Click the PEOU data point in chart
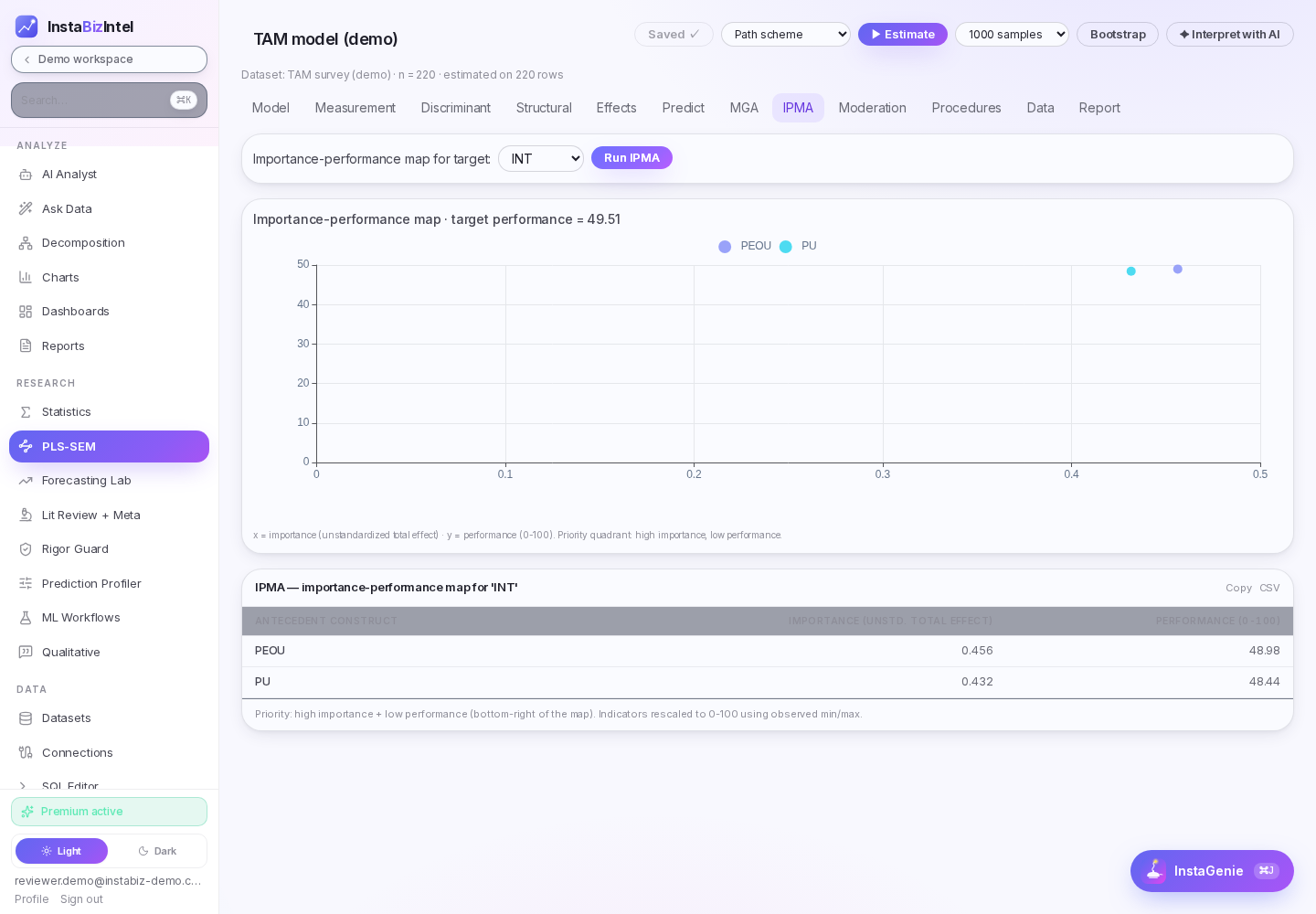 1178,269
